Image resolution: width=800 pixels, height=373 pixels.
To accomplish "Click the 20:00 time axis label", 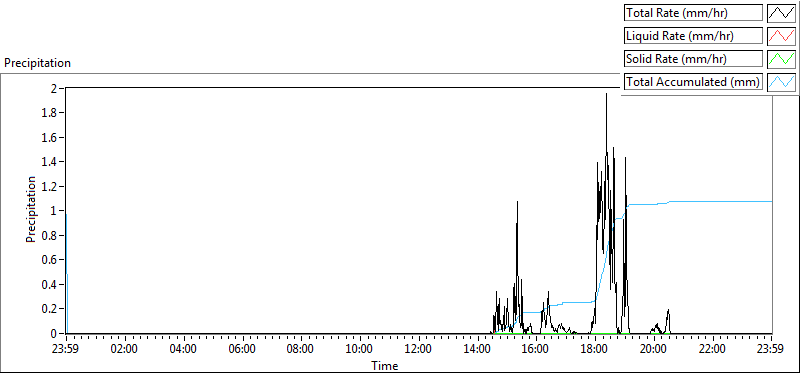I will (654, 350).
